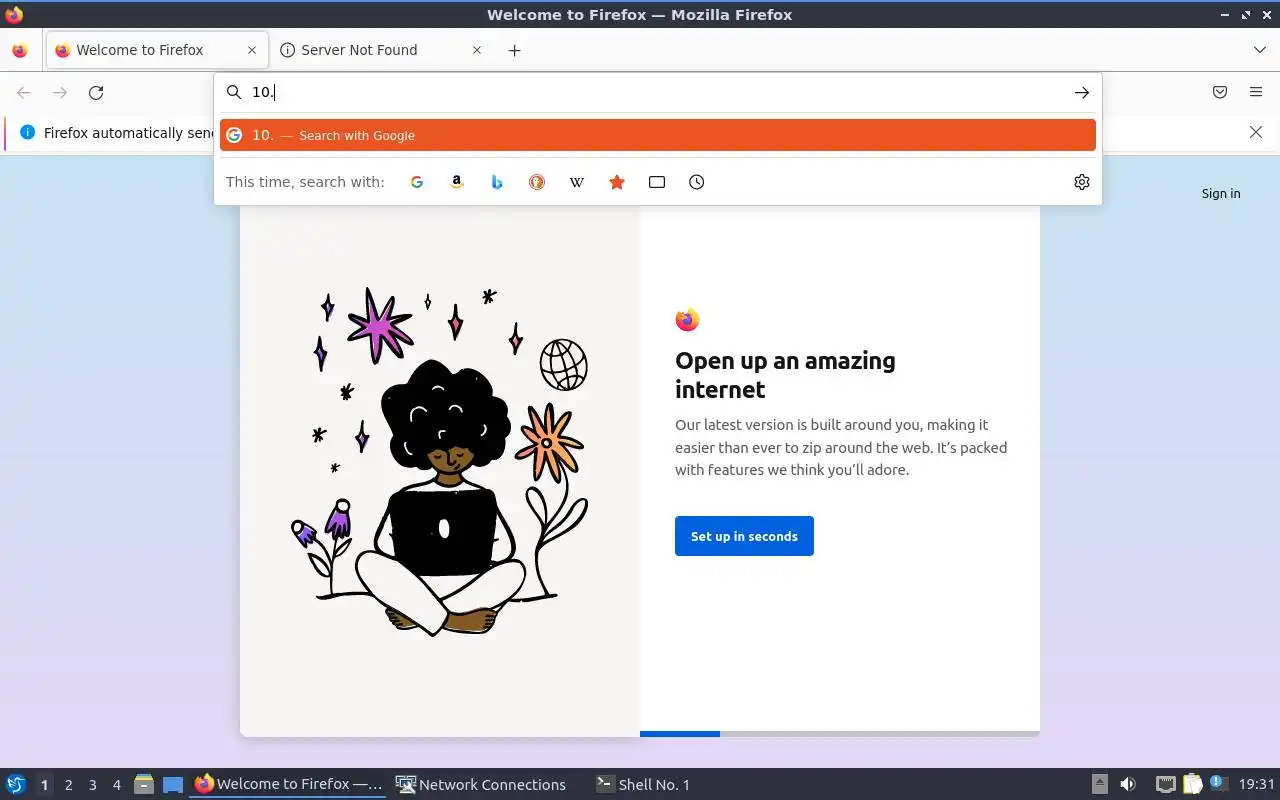Click the network status tray icon

1165,784
